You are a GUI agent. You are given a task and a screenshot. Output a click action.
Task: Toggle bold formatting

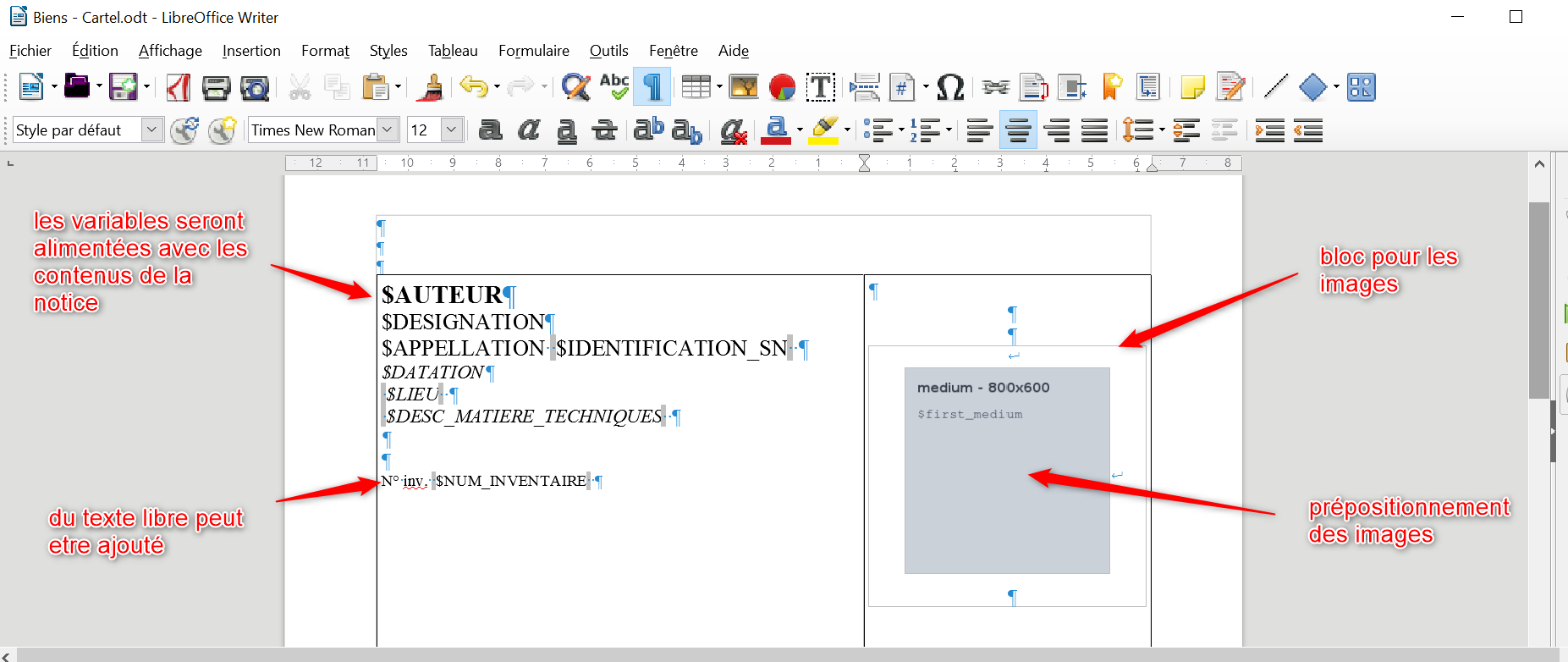pos(490,130)
